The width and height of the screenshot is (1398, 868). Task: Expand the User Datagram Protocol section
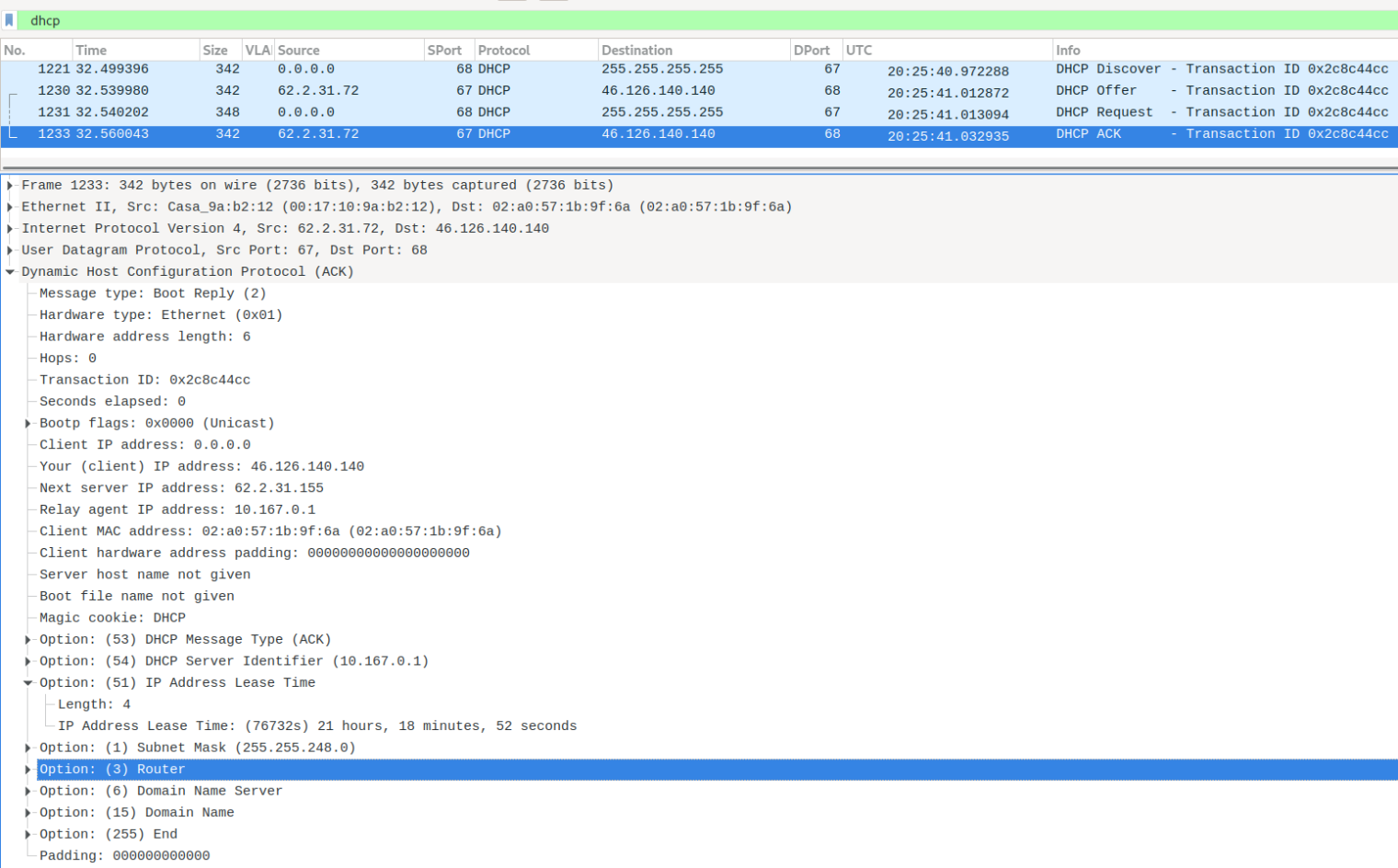pos(10,250)
